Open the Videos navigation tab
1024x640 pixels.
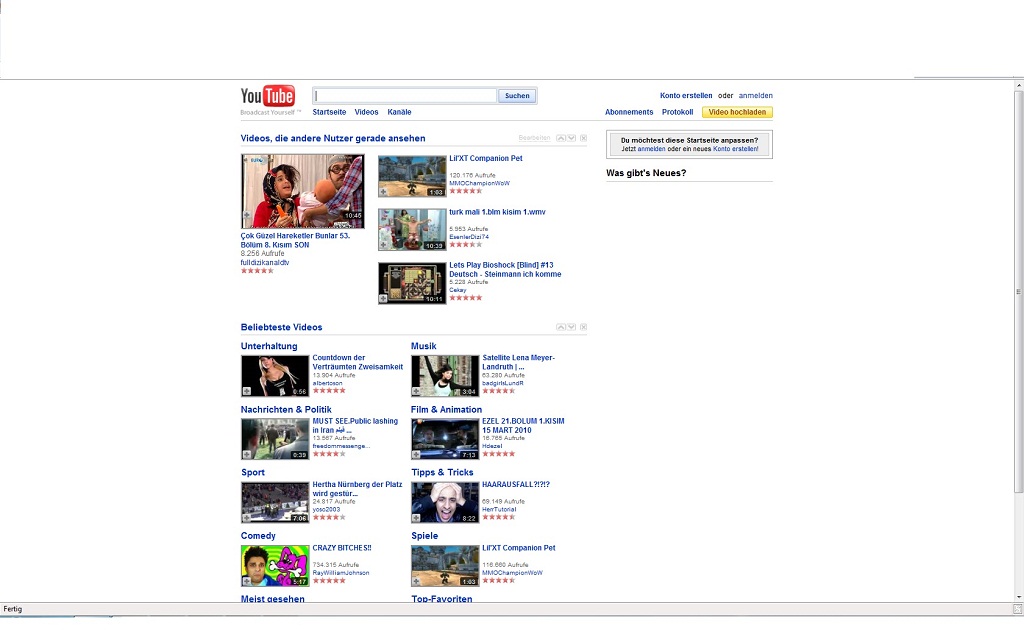(x=366, y=112)
